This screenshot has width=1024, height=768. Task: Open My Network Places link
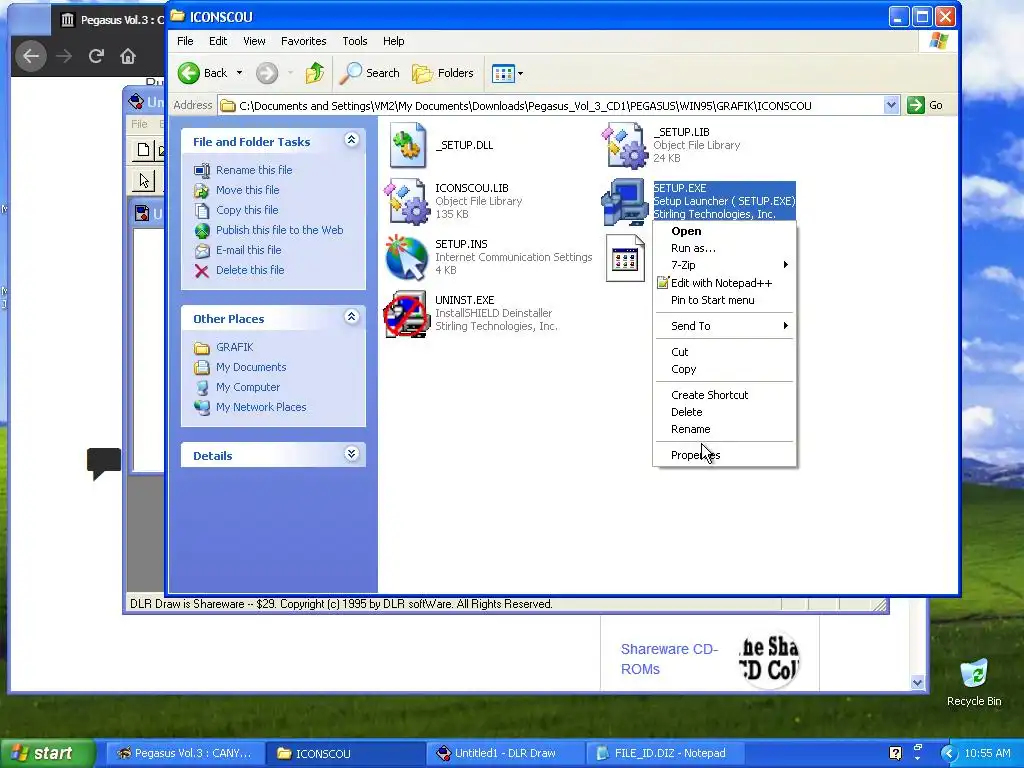click(261, 407)
